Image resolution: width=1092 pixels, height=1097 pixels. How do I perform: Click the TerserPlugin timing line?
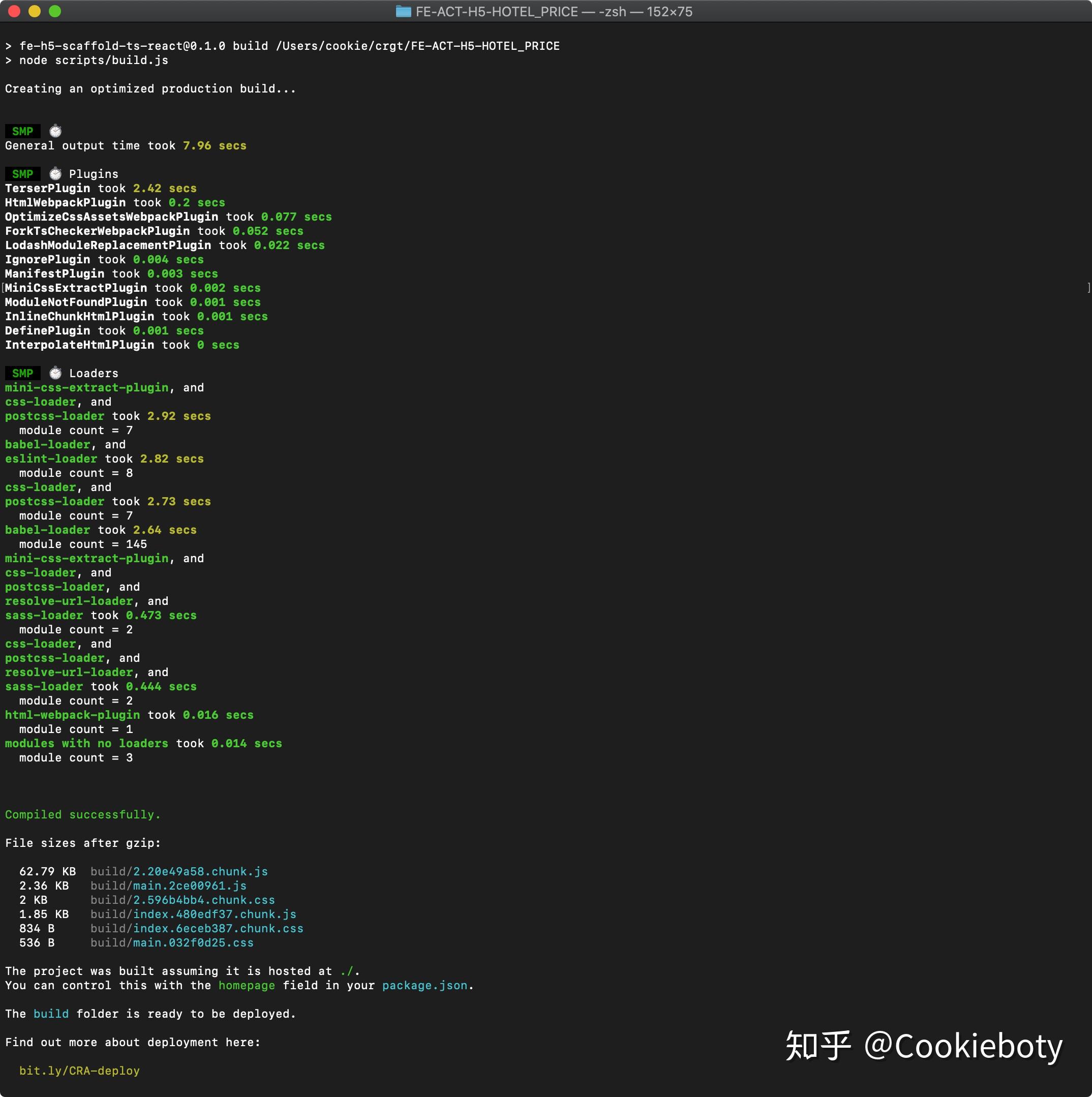[x=101, y=188]
